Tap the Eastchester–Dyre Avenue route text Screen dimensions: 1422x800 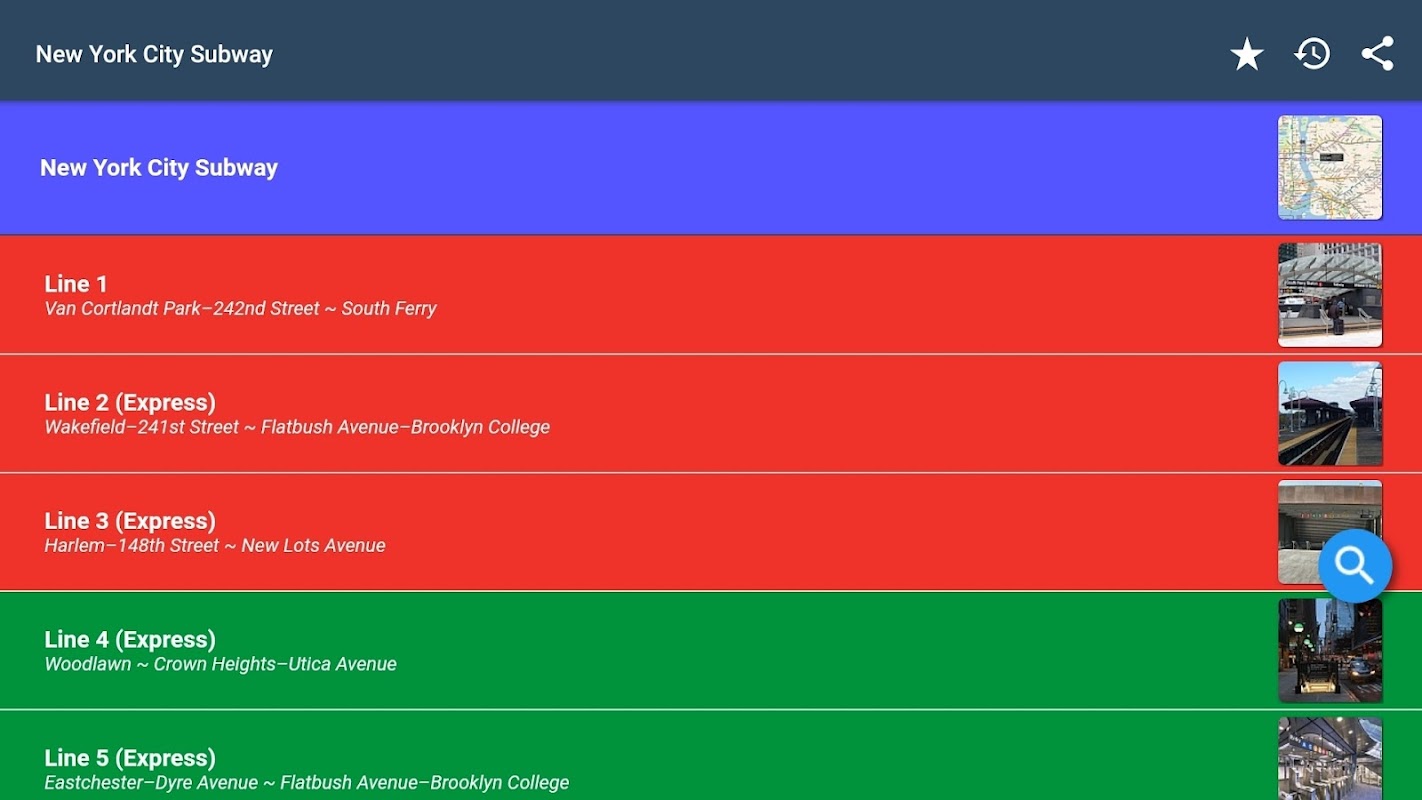(306, 783)
